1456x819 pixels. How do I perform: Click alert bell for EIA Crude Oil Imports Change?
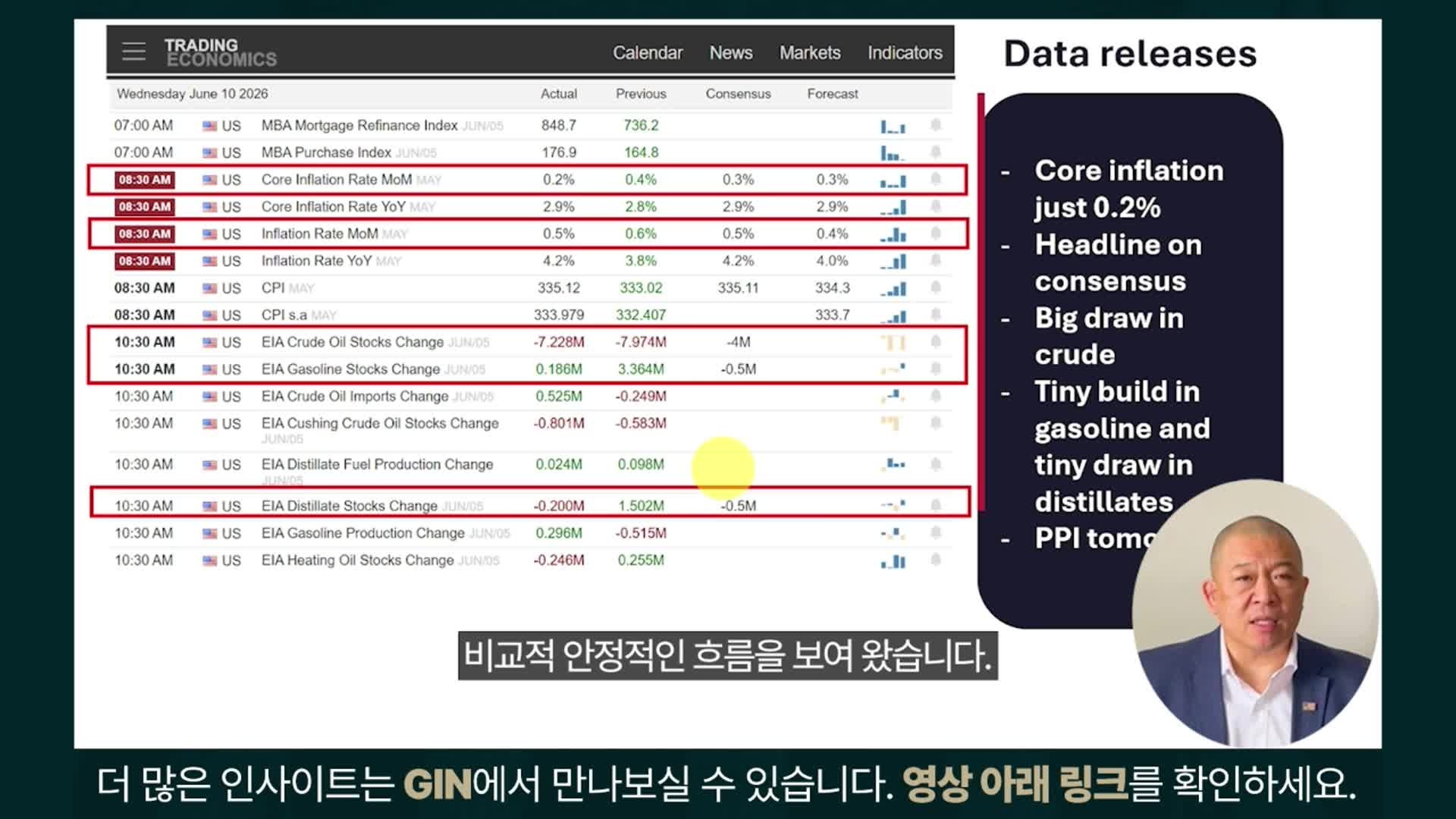[x=936, y=396]
